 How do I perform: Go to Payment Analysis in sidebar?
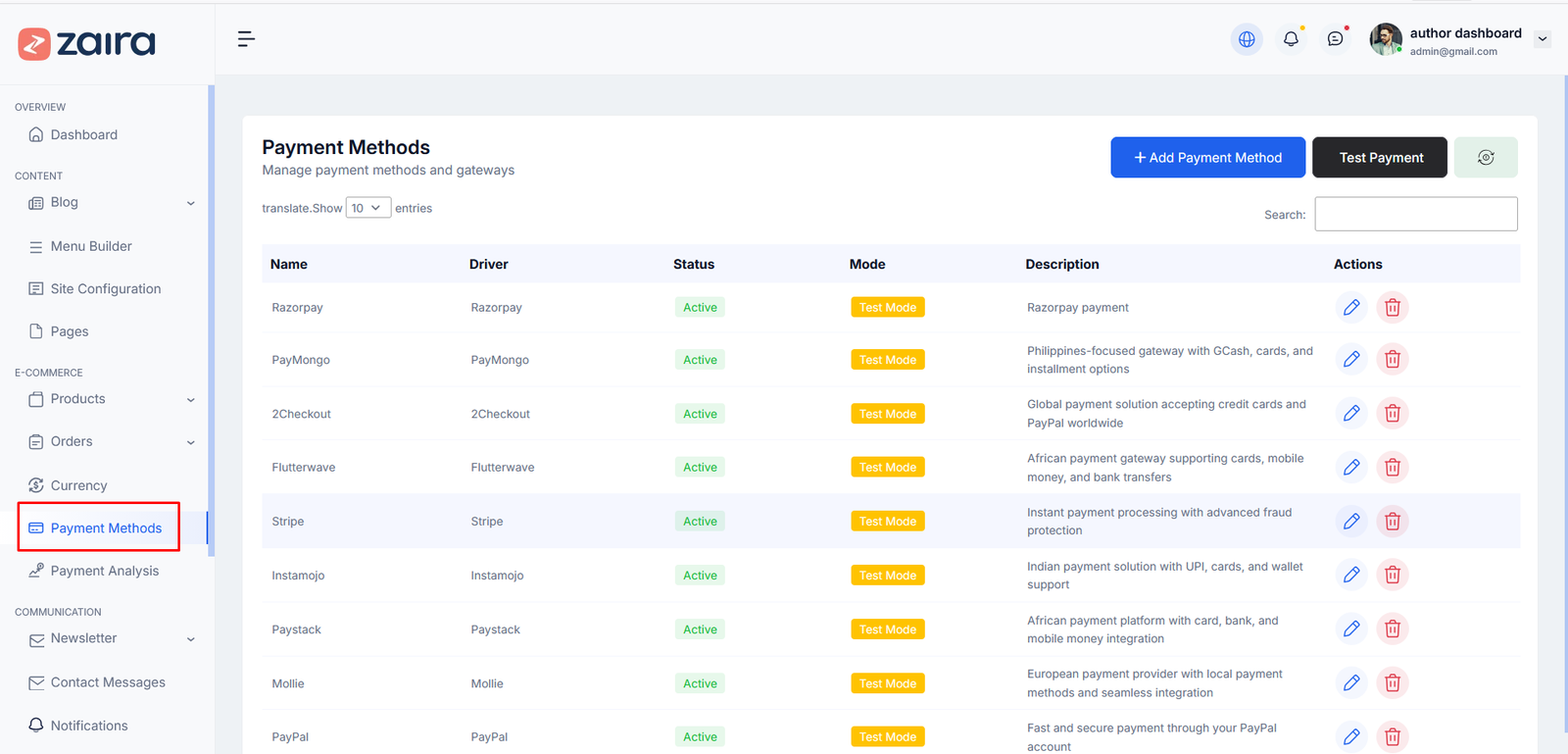[x=104, y=571]
